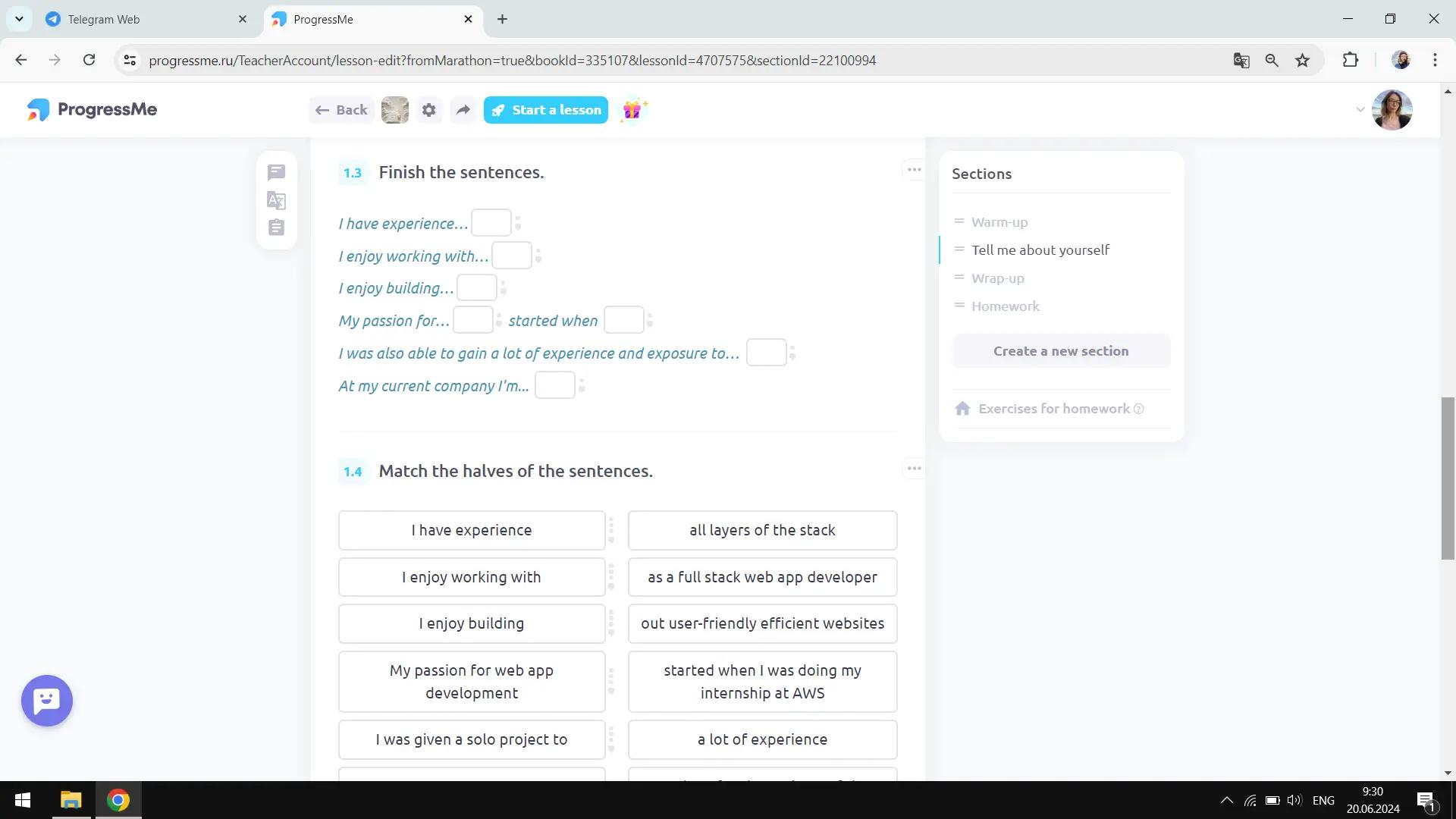Click the share arrow icon
The height and width of the screenshot is (819, 1456).
[x=463, y=110]
